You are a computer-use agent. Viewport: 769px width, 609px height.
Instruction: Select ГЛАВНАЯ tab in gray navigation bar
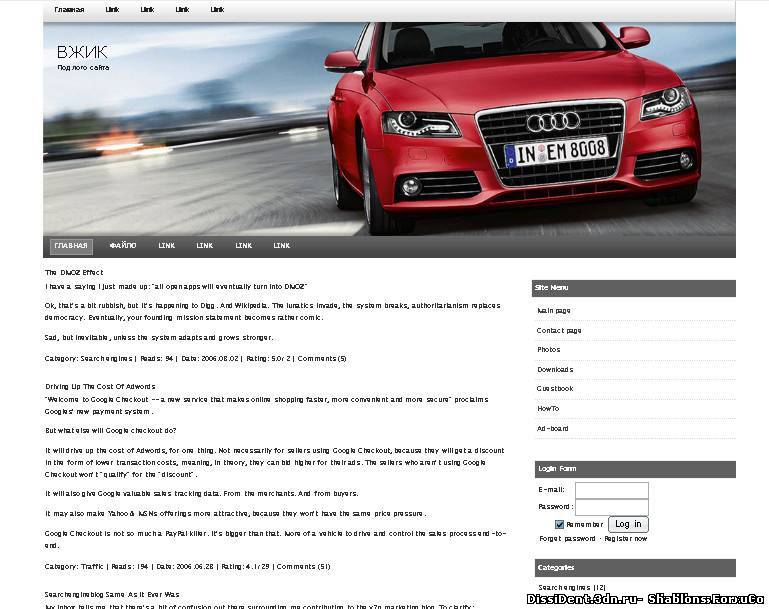pos(71,246)
